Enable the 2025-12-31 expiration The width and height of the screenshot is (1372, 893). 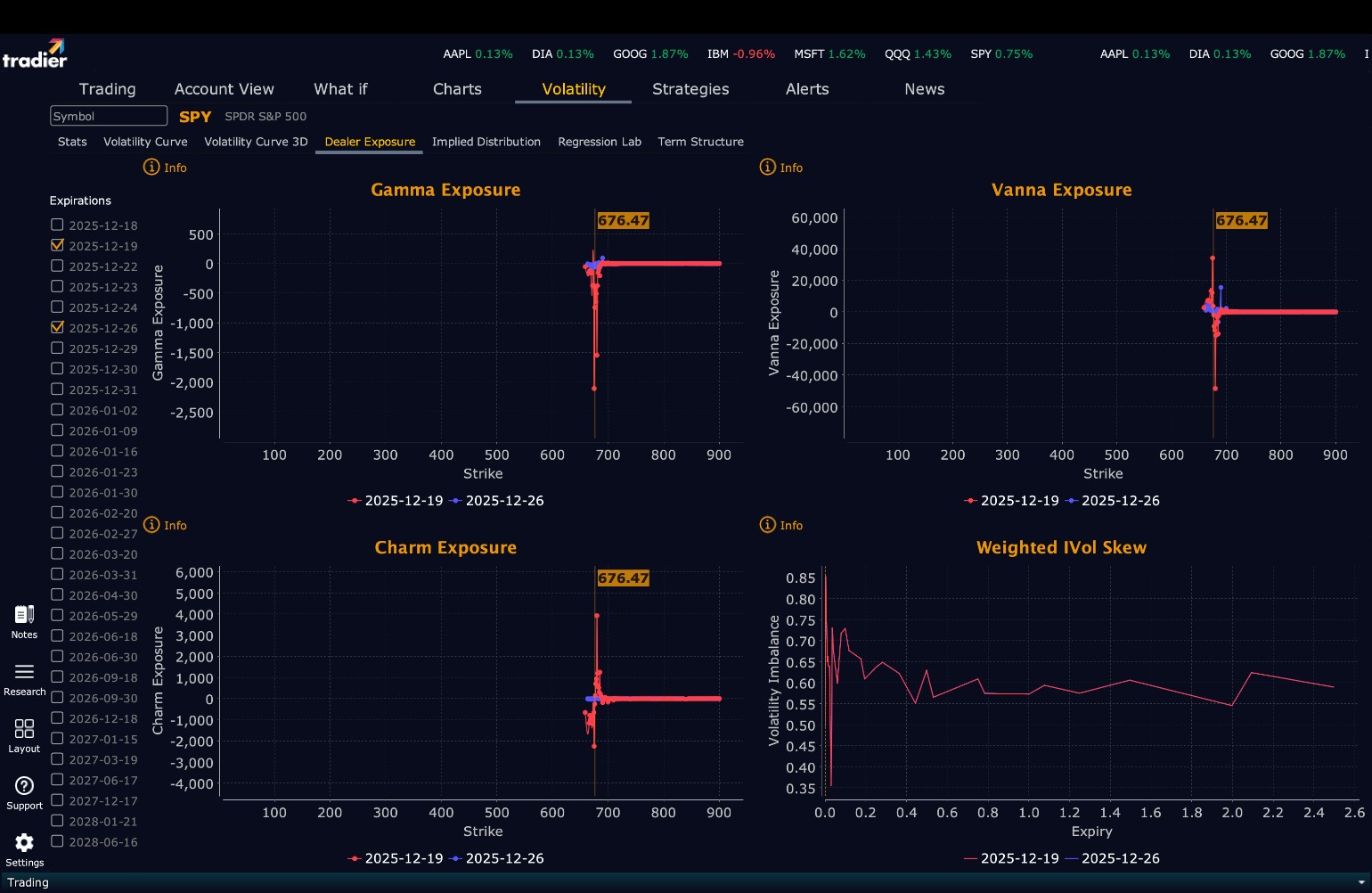click(57, 389)
